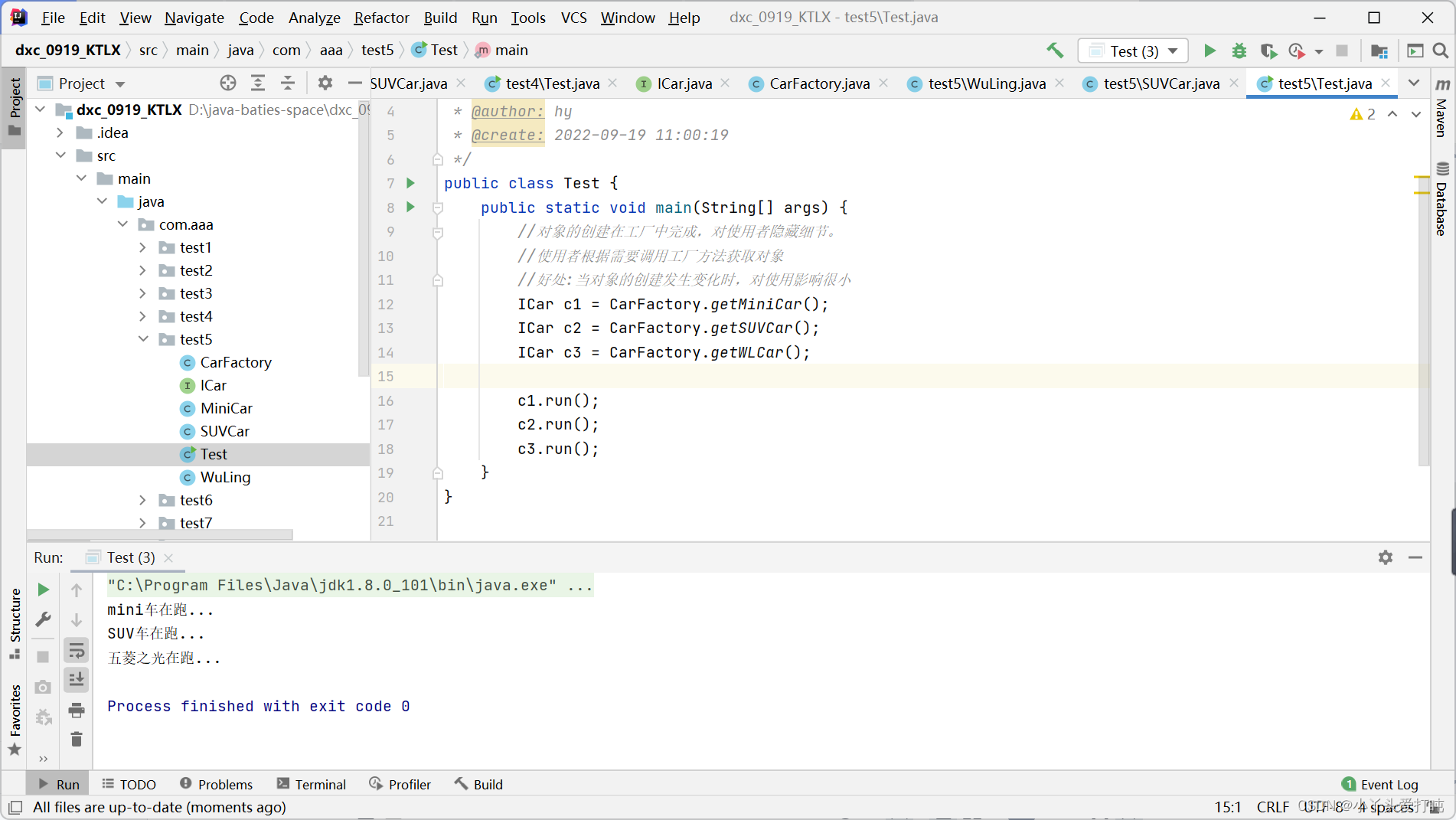Viewport: 1456px width, 820px height.
Task: Hide Run panel with minus icon
Action: (1415, 557)
